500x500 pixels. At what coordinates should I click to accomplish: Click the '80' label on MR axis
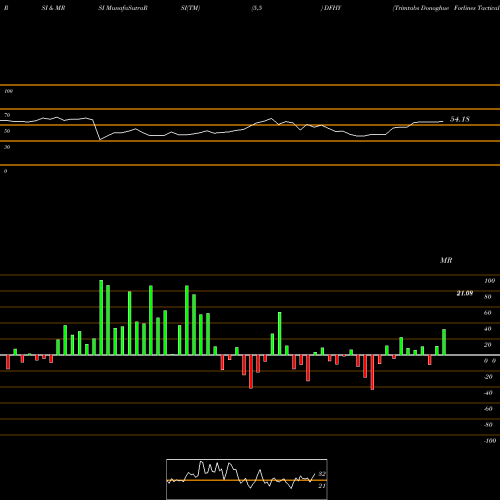(488, 297)
